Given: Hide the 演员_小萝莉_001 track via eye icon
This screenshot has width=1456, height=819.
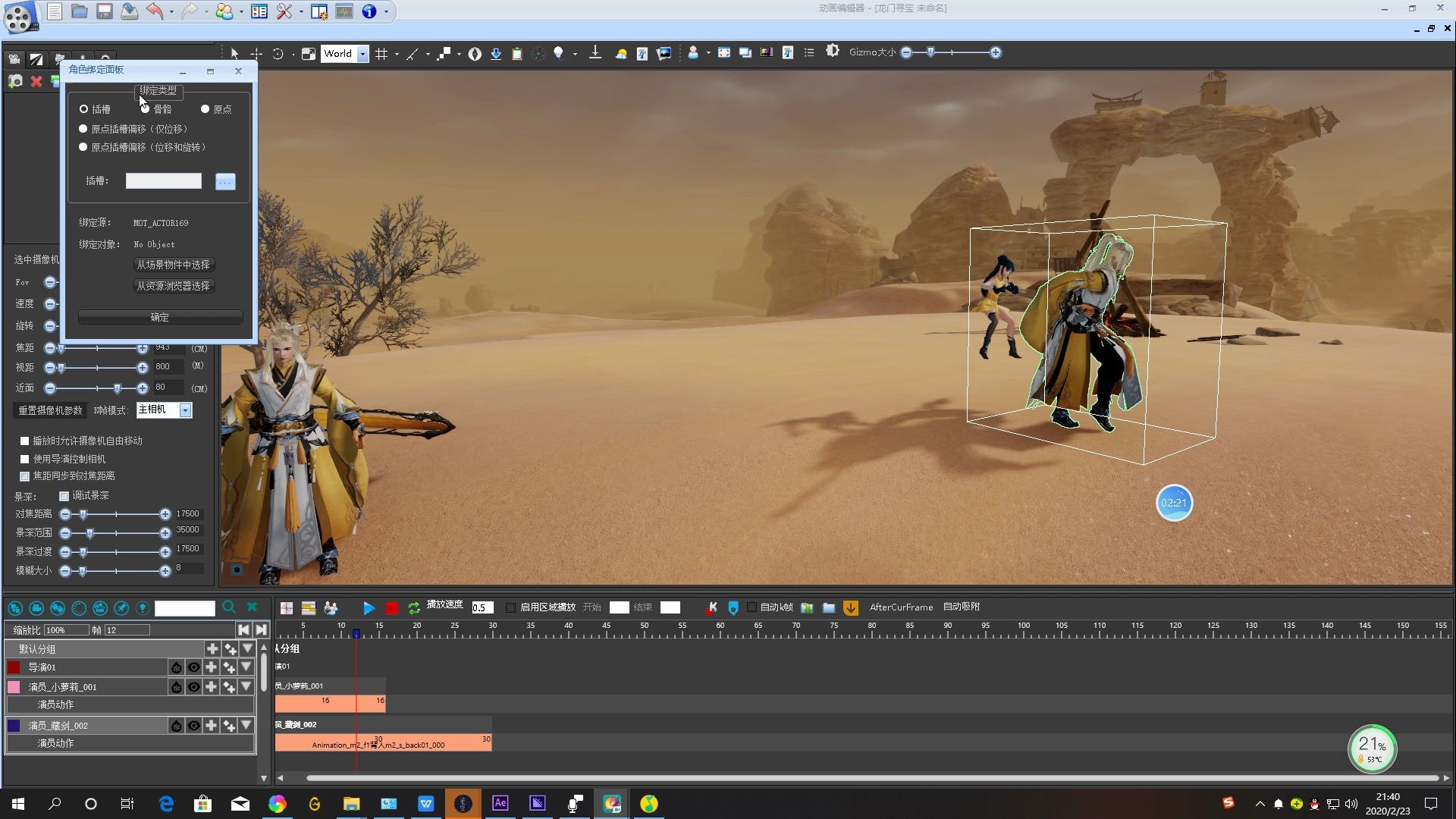Looking at the screenshot, I should click(194, 687).
